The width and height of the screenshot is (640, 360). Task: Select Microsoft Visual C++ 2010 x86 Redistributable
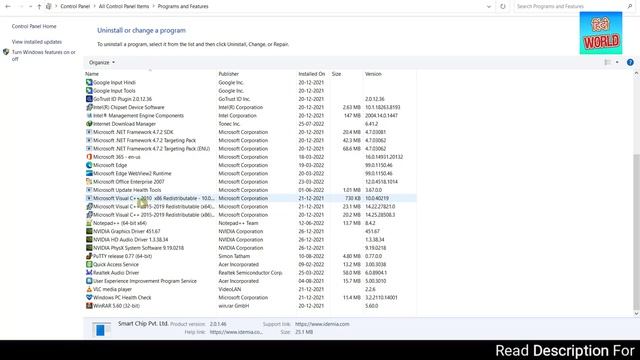click(x=250, y=198)
